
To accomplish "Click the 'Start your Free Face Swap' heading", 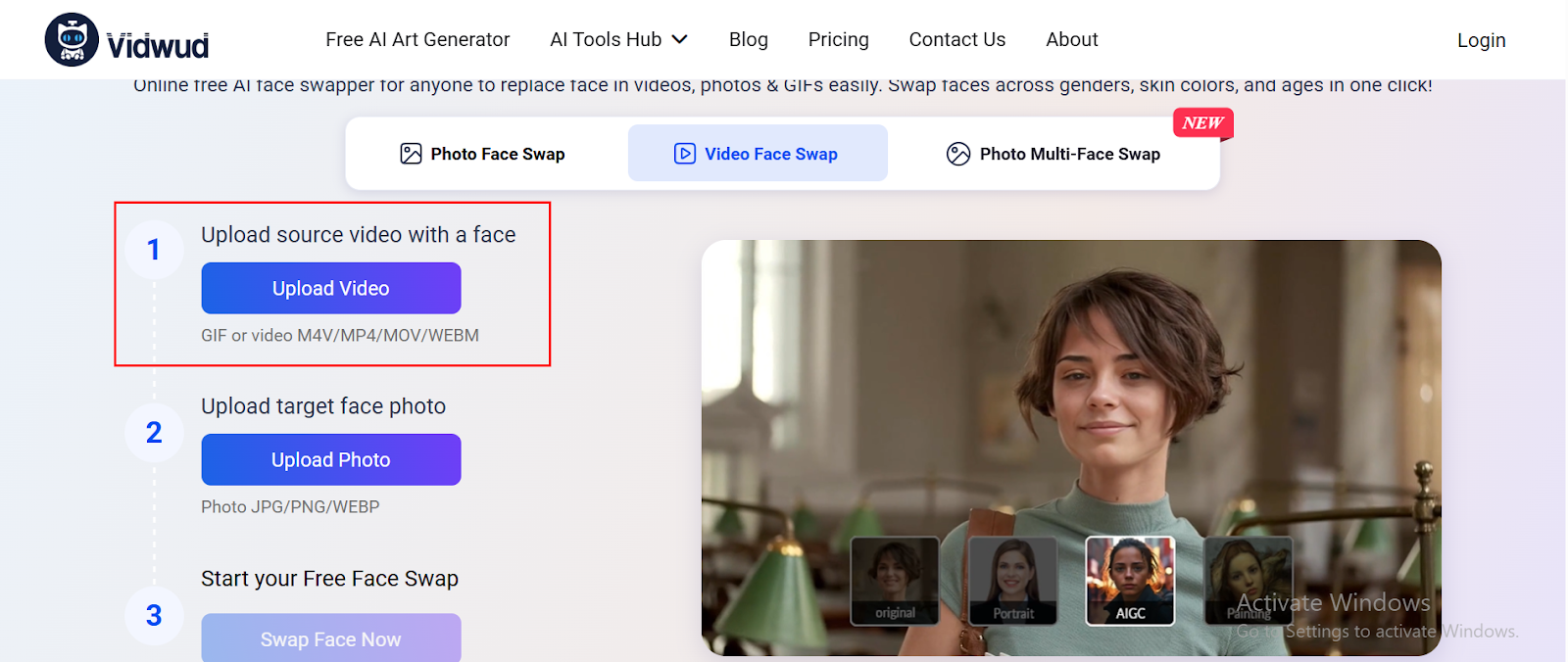I will (329, 579).
